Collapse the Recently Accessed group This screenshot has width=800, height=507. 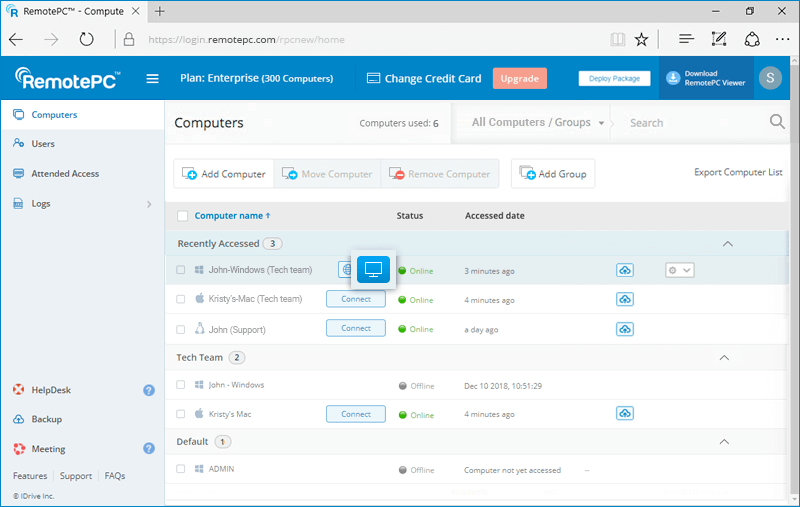pos(728,244)
